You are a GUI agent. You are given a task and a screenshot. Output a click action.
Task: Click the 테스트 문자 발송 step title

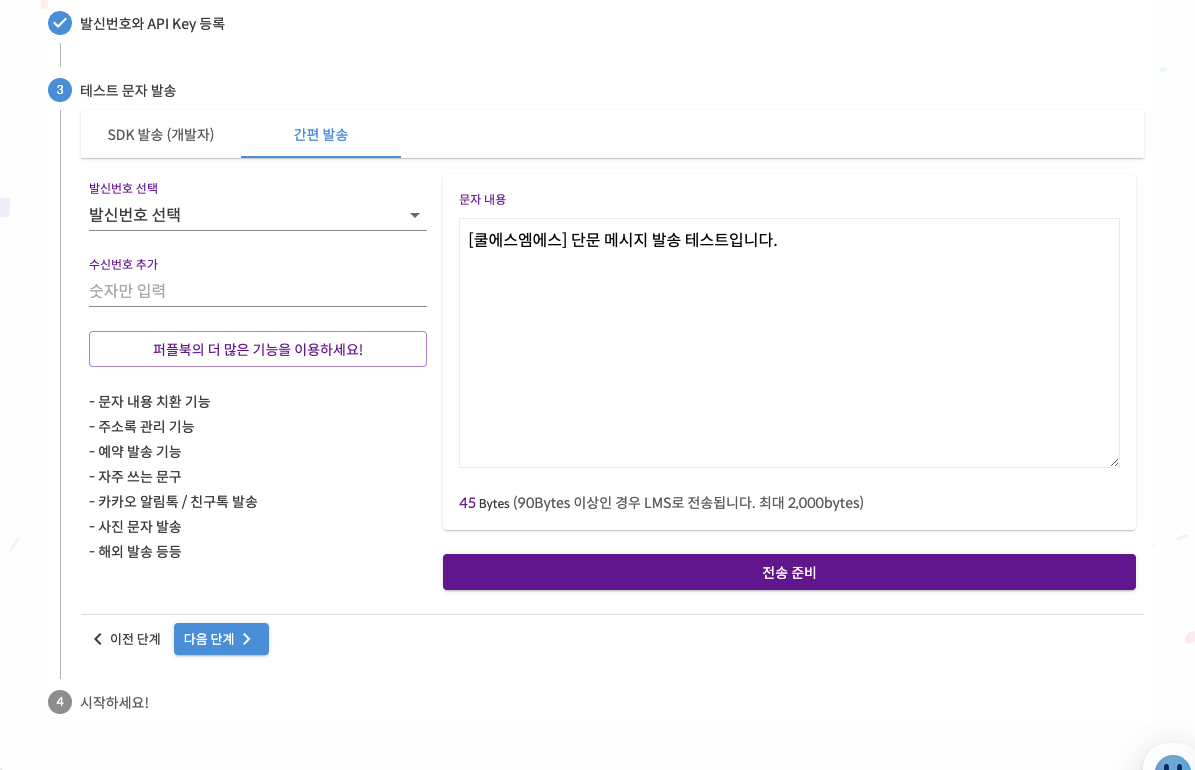[x=128, y=91]
